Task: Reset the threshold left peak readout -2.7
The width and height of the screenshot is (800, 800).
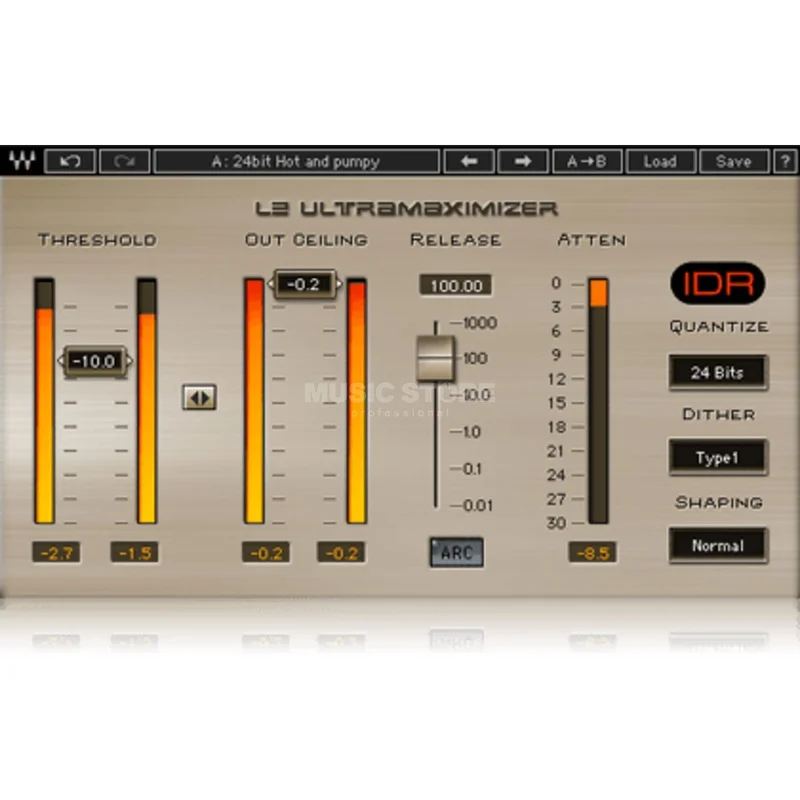Action: (x=56, y=553)
